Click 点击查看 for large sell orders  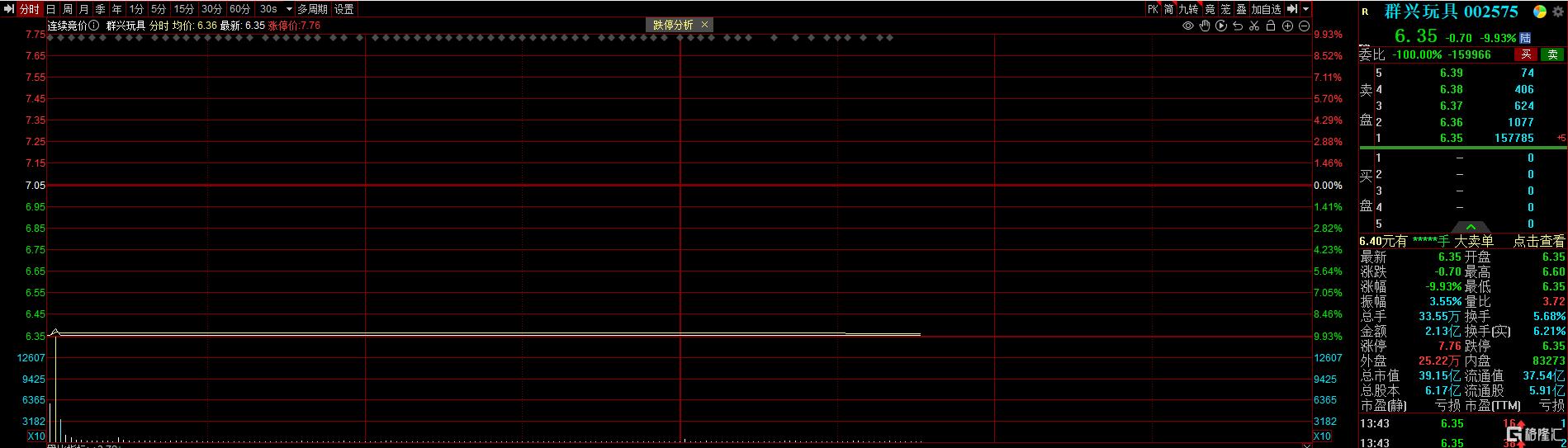pos(1538,241)
